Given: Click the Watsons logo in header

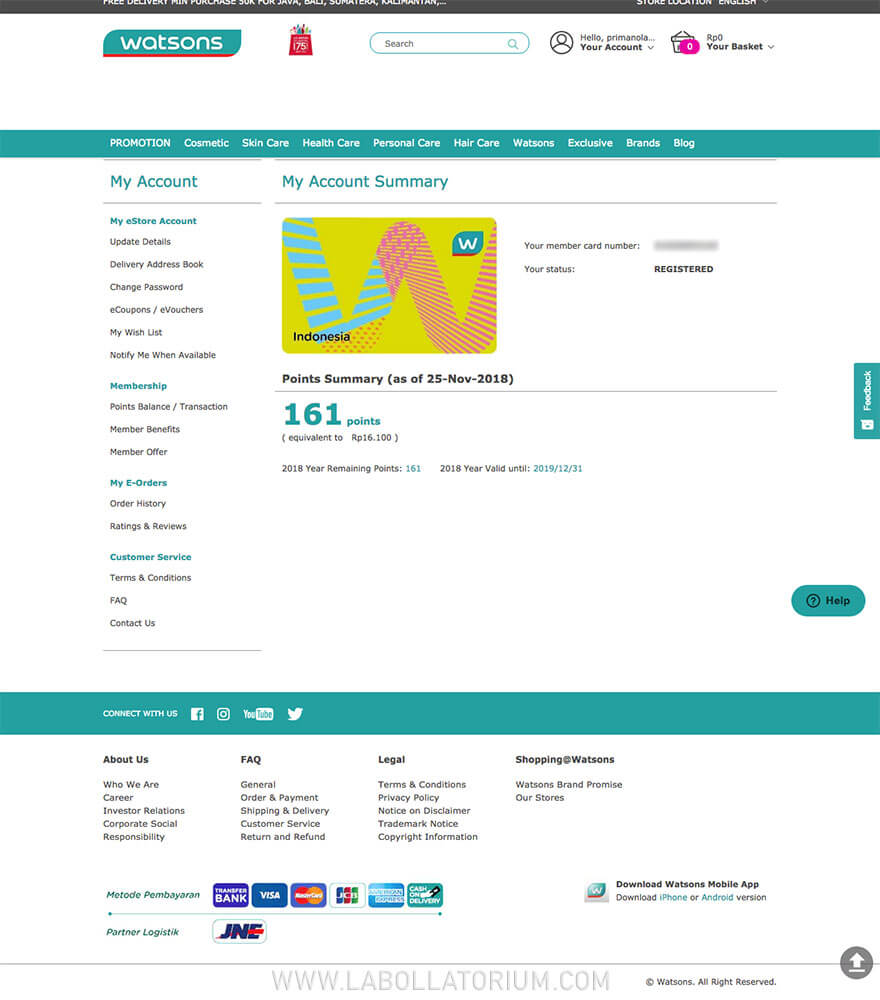Looking at the screenshot, I should click(172, 43).
